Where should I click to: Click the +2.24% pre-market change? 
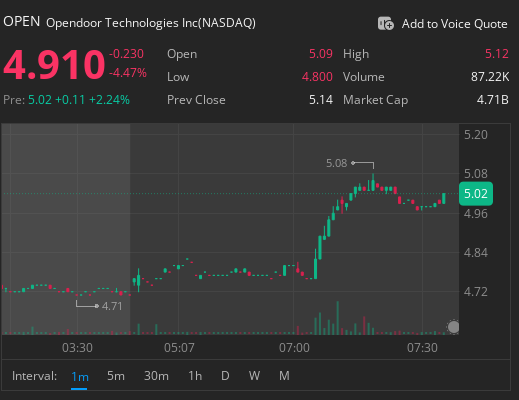(109, 100)
